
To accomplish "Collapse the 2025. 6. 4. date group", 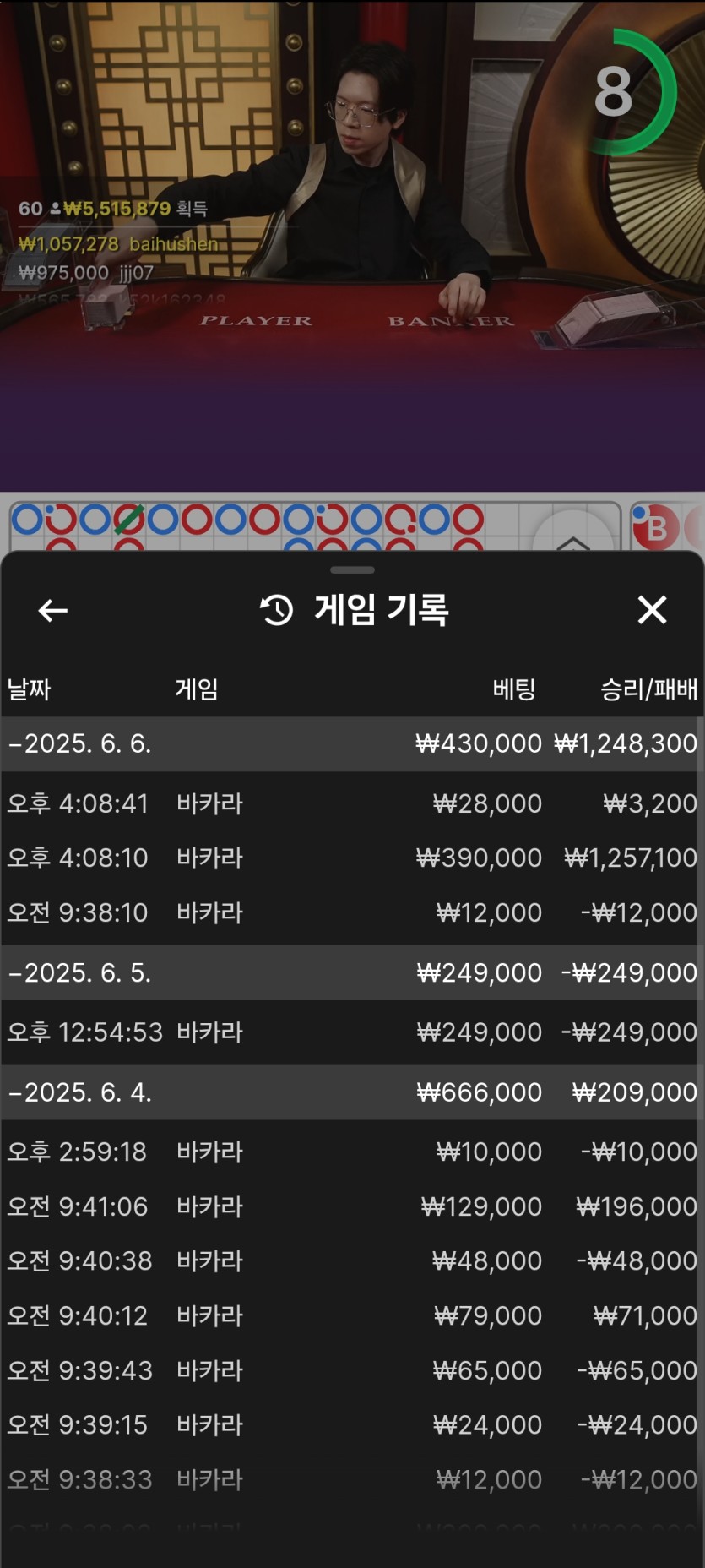I will (x=352, y=1092).
